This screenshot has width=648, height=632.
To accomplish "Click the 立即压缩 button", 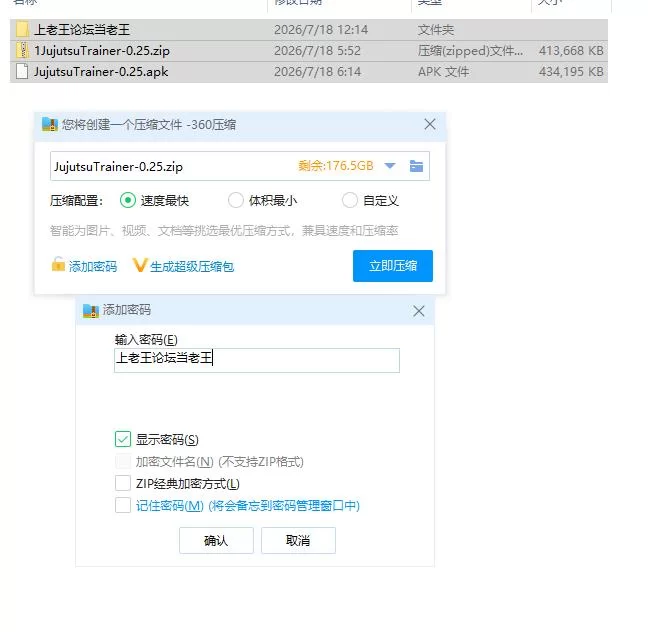I will pyautogui.click(x=393, y=266).
